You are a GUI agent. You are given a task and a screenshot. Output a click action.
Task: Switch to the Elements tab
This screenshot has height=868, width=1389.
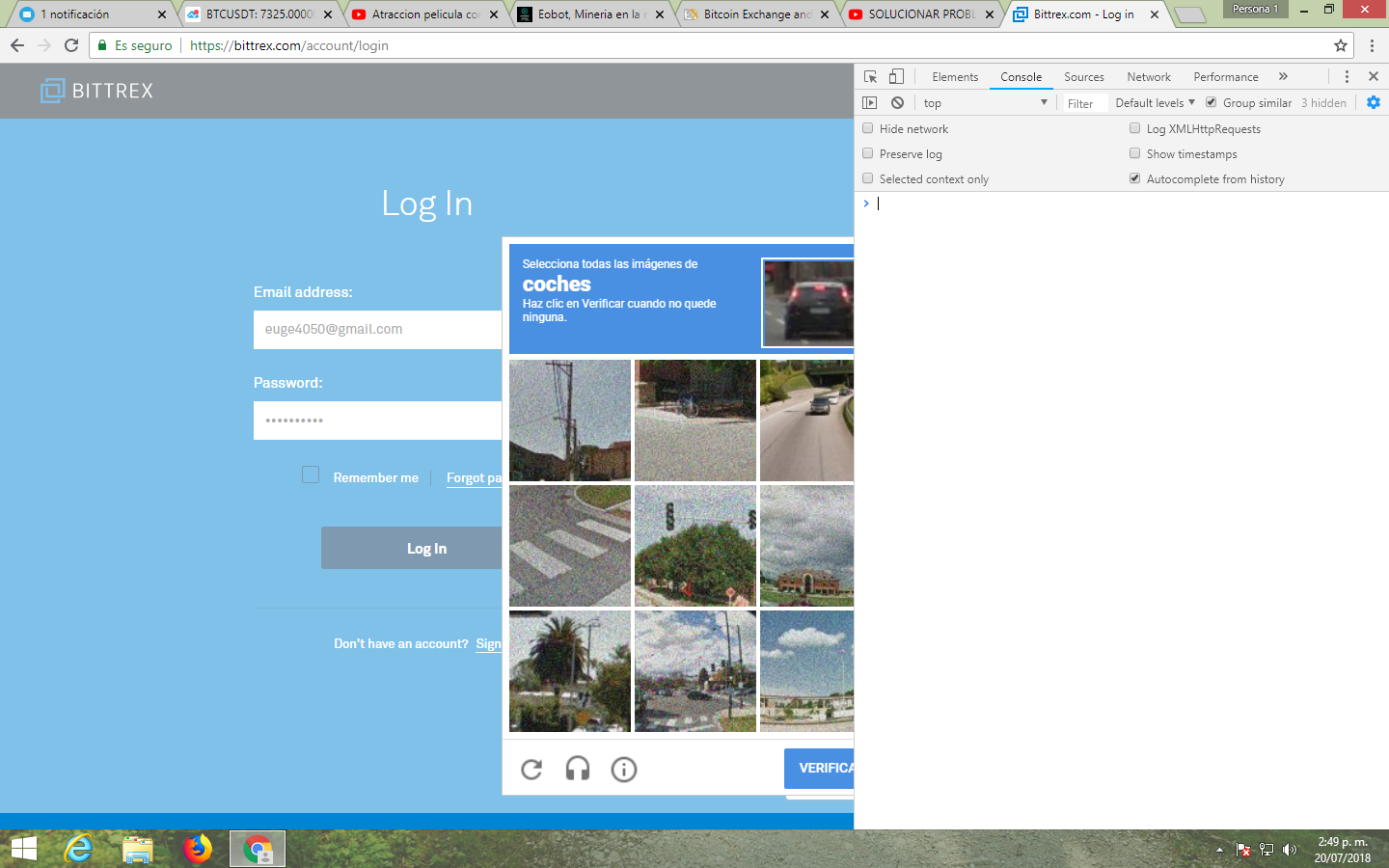(x=955, y=77)
